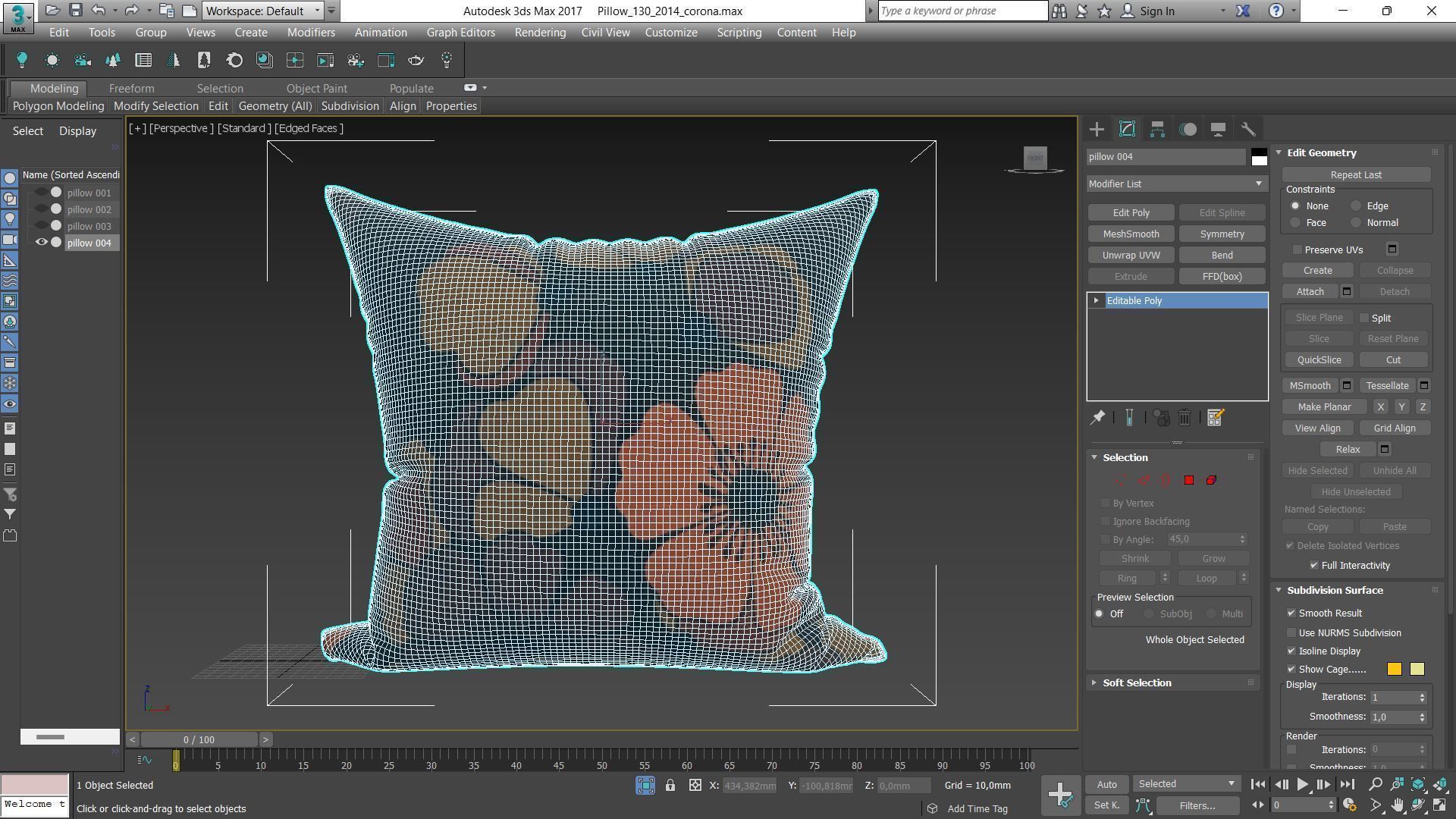
Task: Click the Save File toolbar icon
Action: 75,11
